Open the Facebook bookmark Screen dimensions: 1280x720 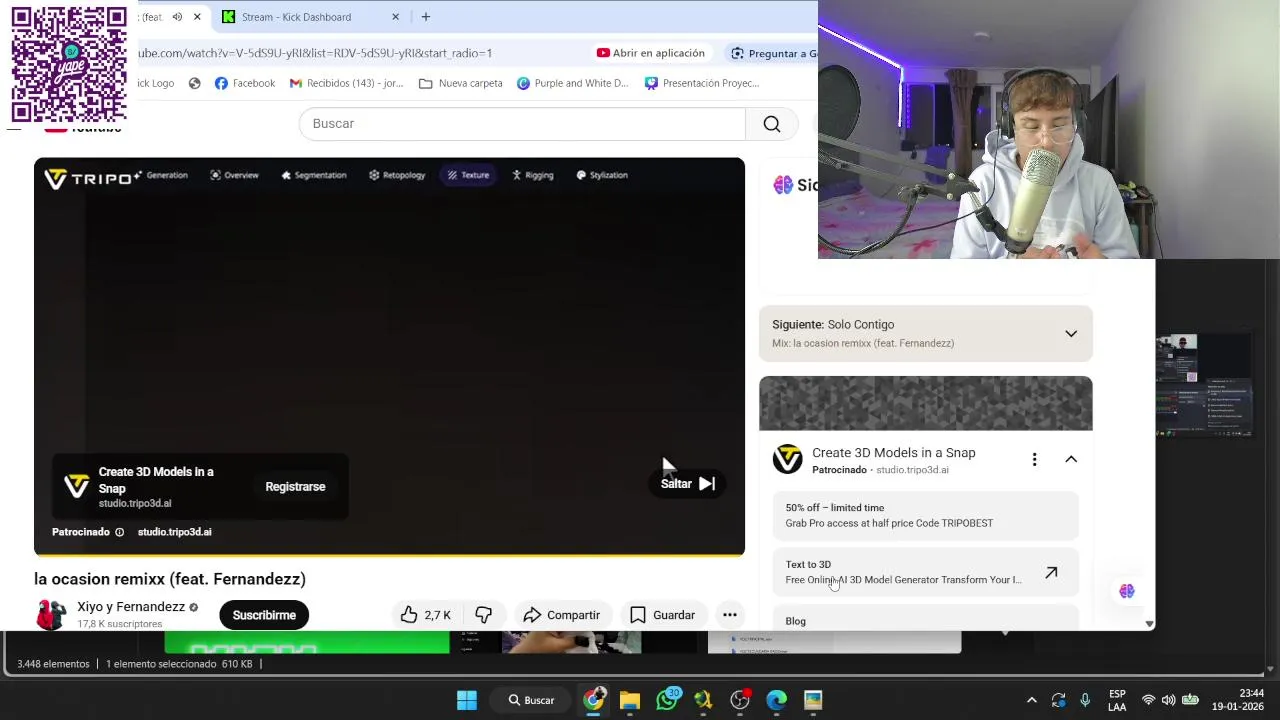point(245,83)
